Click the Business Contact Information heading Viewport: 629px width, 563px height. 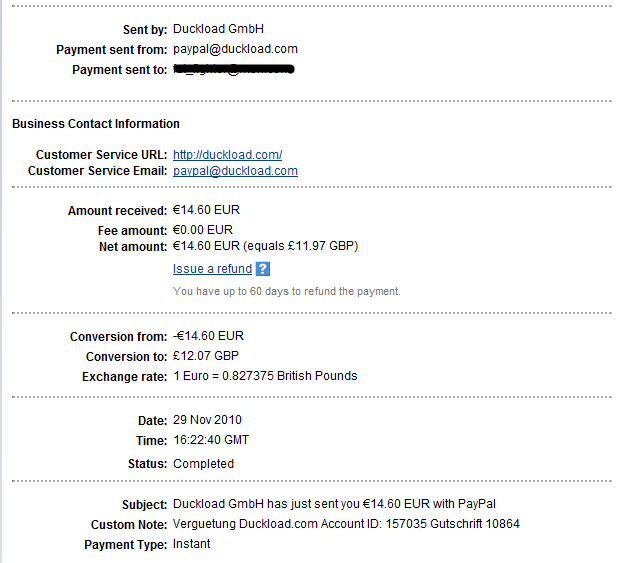tap(96, 124)
